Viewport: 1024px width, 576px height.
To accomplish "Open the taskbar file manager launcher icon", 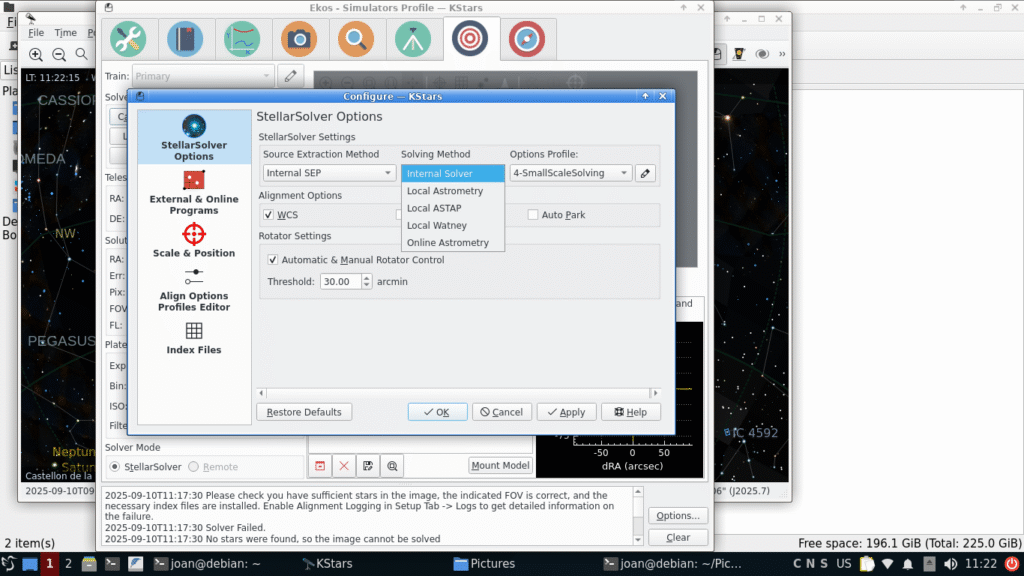I will (x=89, y=564).
